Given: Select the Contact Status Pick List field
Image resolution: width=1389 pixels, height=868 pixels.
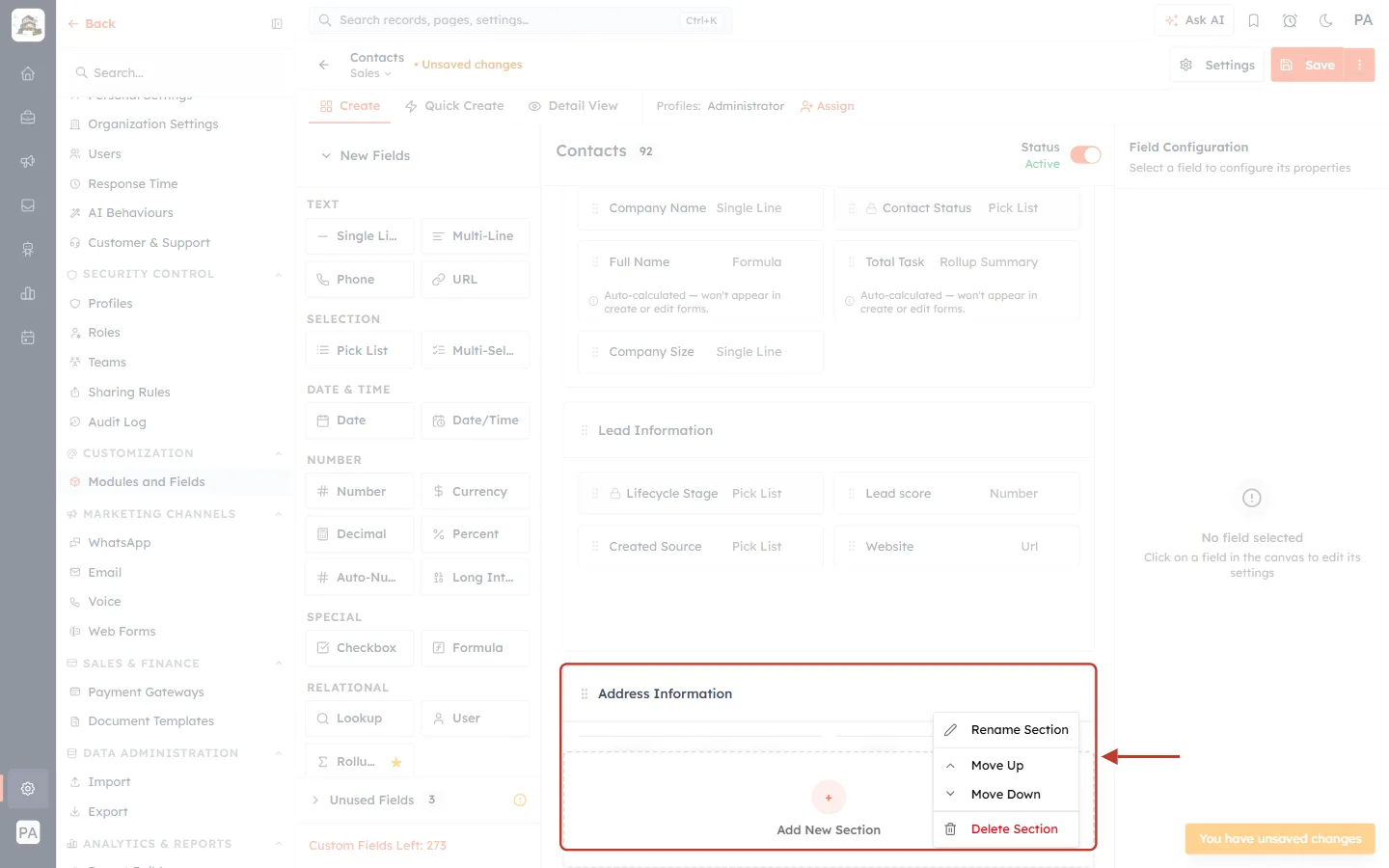Looking at the screenshot, I should click(x=957, y=208).
